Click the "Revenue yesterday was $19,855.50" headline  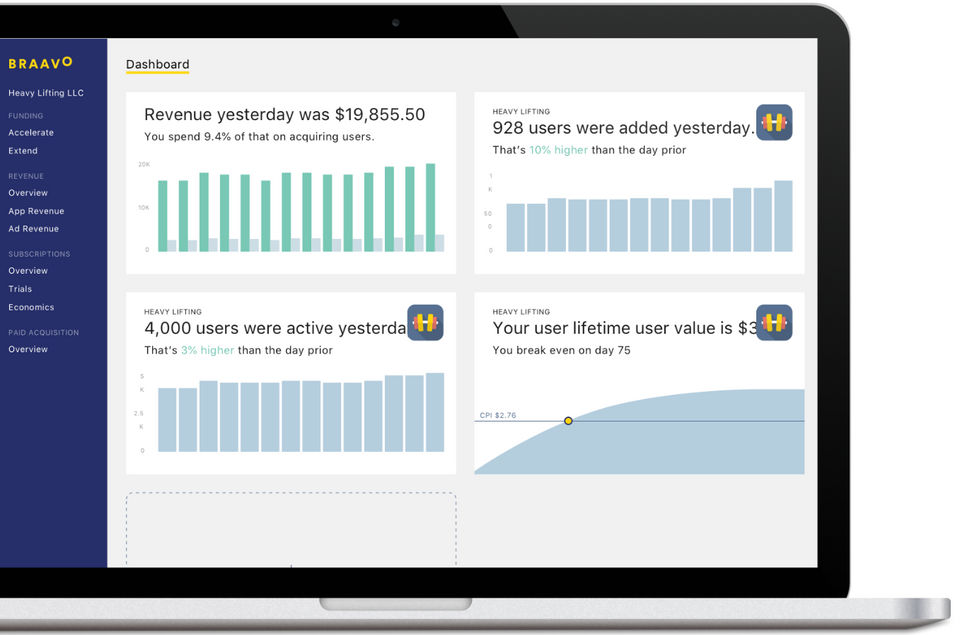pyautogui.click(x=285, y=115)
